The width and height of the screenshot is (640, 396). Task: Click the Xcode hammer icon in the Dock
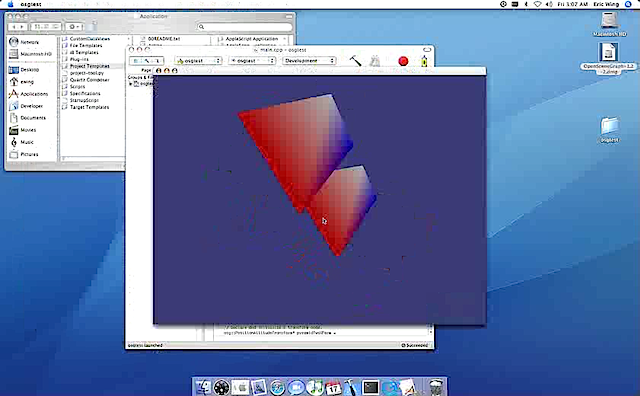tap(351, 387)
